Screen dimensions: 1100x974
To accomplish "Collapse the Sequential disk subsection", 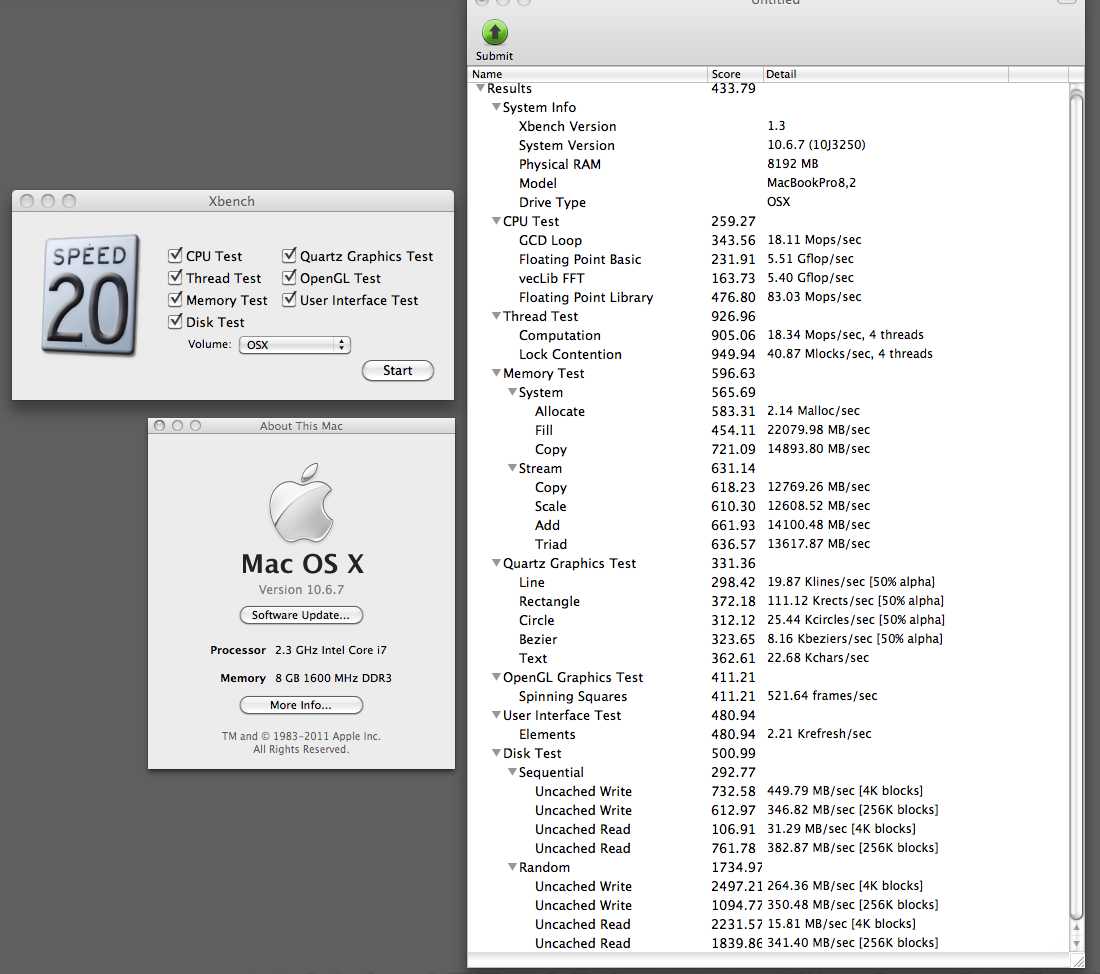I will (x=512, y=772).
